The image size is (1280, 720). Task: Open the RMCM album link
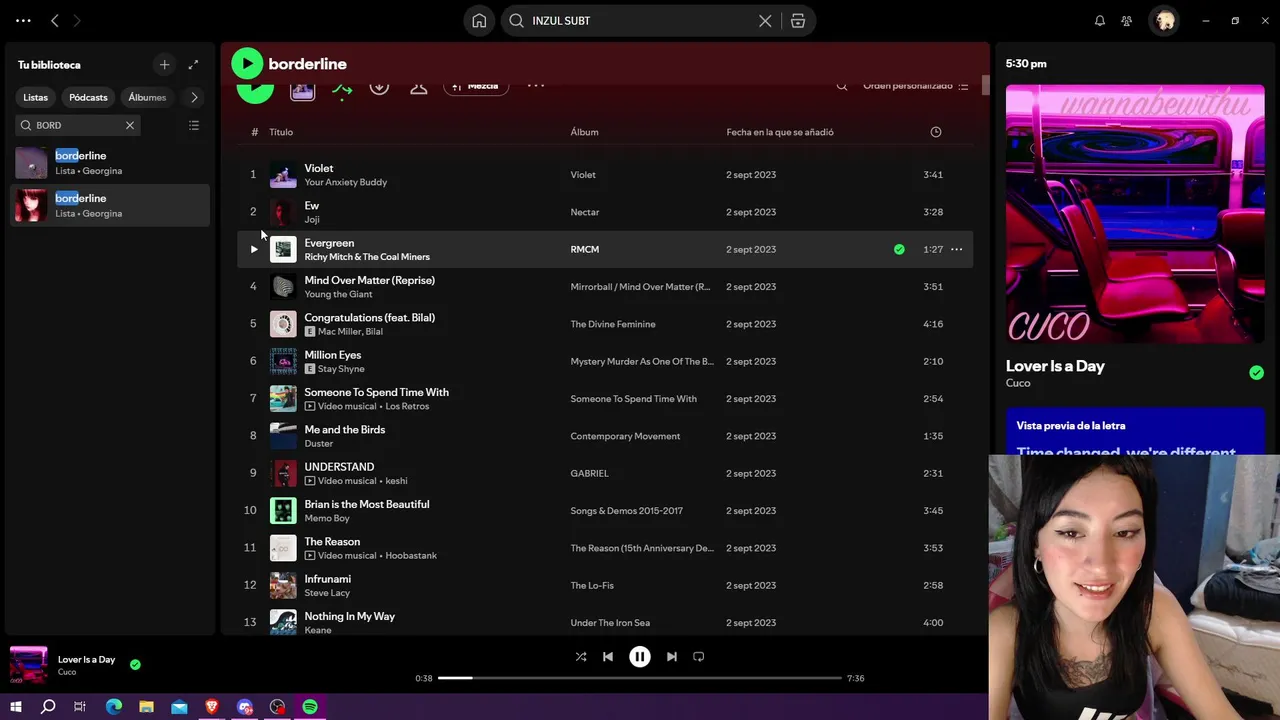point(585,249)
